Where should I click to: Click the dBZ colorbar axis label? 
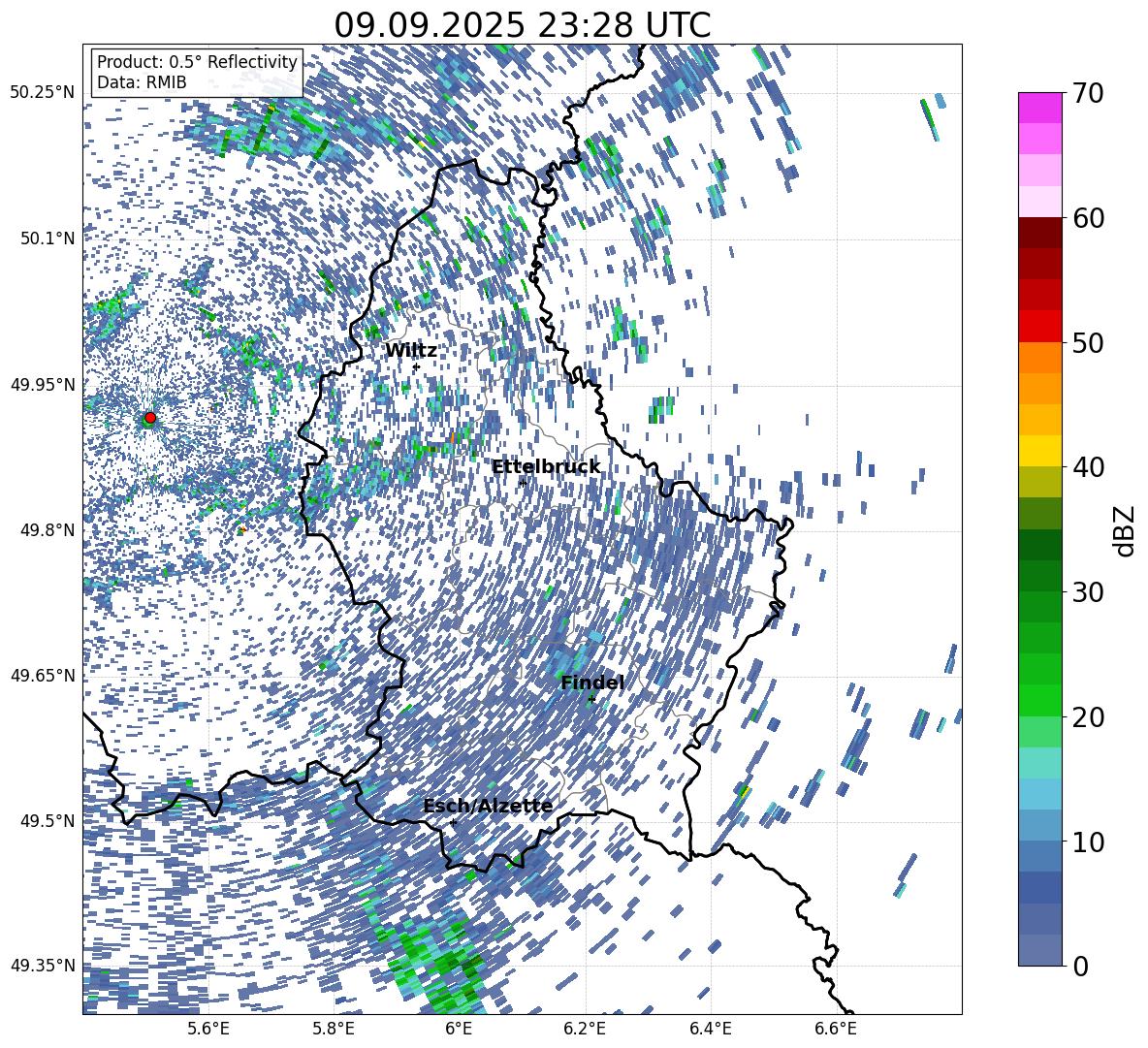pos(1126,529)
